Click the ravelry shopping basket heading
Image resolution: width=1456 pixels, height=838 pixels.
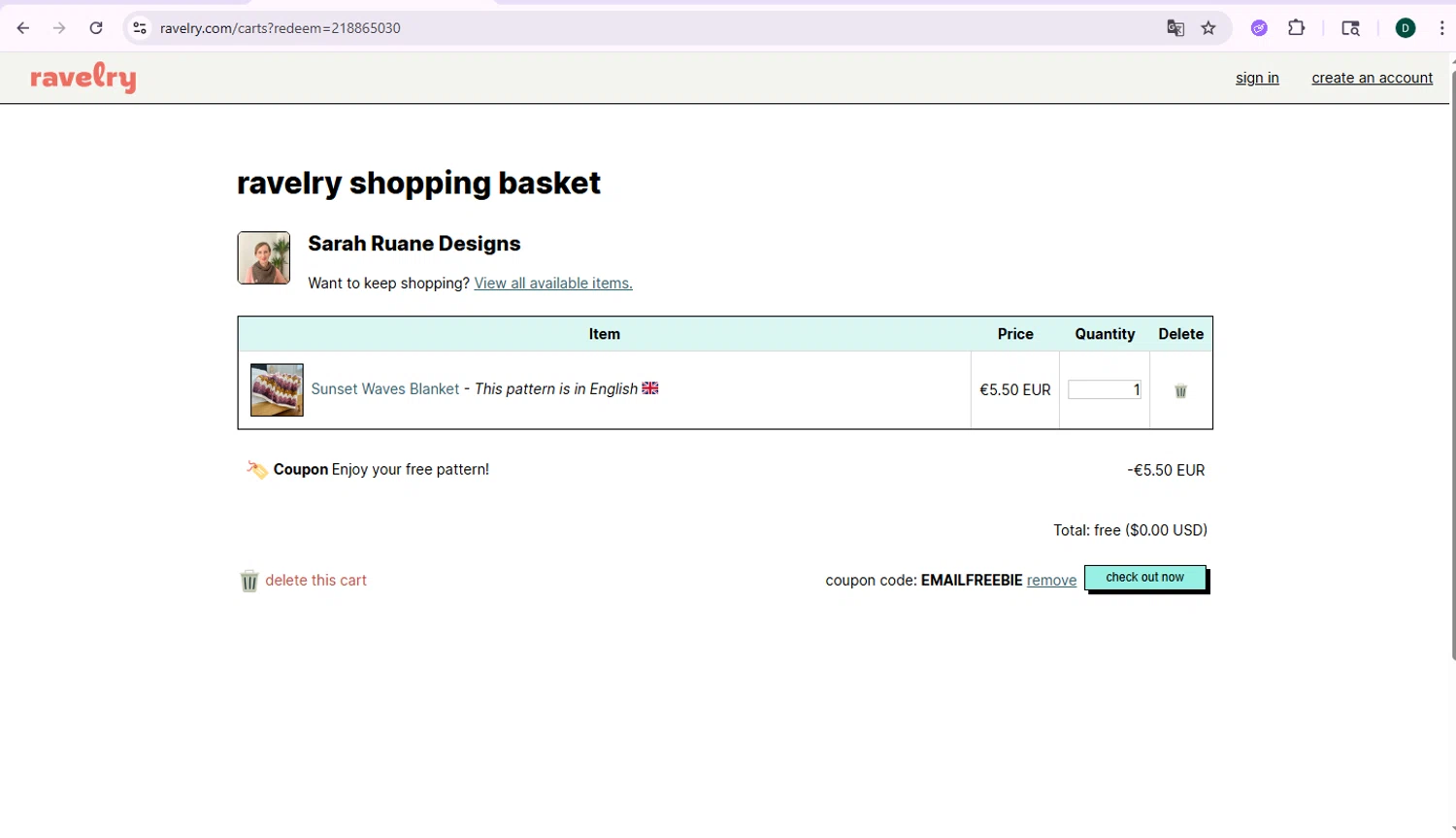point(418,183)
